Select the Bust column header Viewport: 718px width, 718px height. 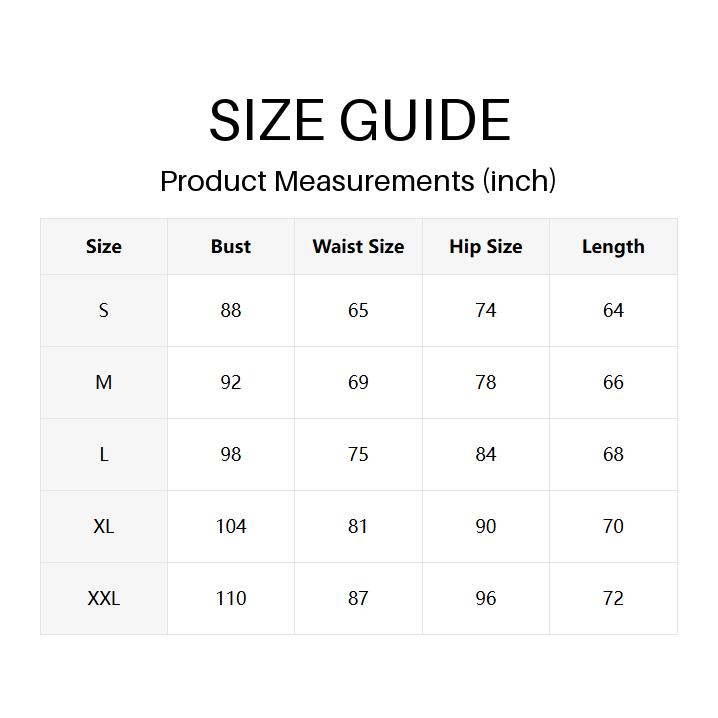(x=231, y=246)
